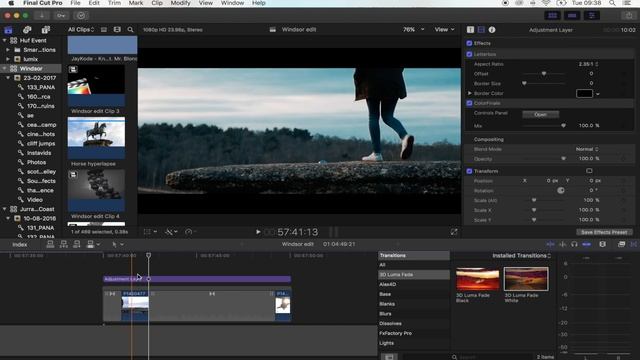This screenshot has width=640, height=360.
Task: Open the viewer zoom percentage dropdown
Action: 413,30
